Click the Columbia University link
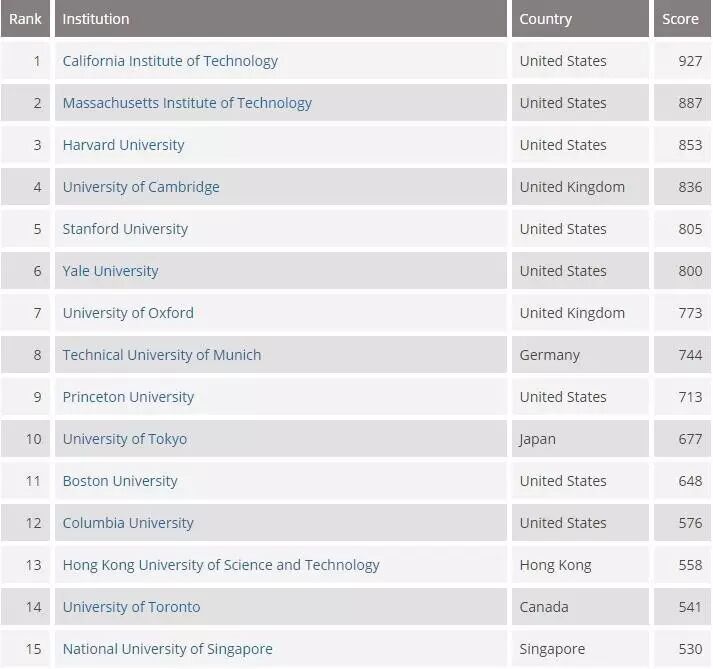This screenshot has width=713, height=669. pyautogui.click(x=128, y=523)
